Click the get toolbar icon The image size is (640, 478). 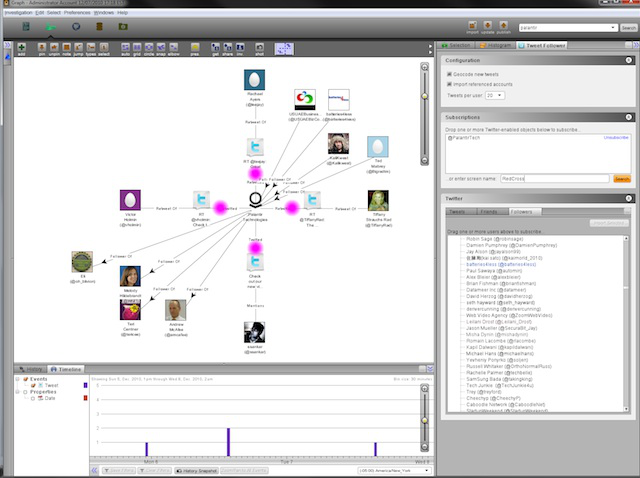point(216,48)
